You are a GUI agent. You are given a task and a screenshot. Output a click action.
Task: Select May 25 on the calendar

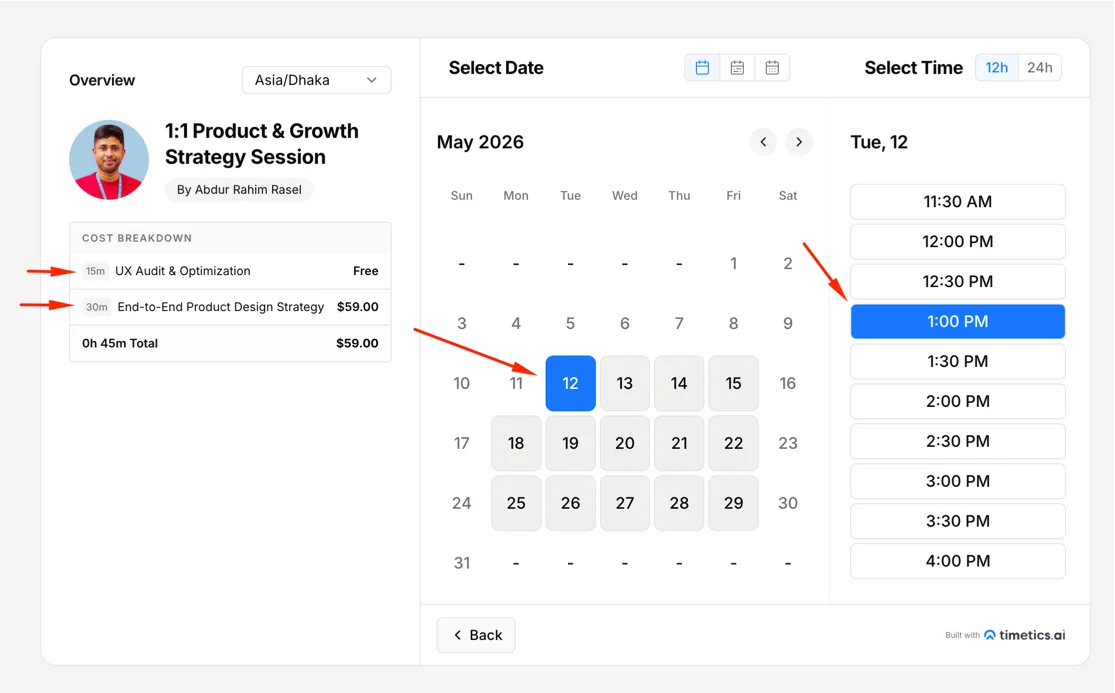pos(516,503)
